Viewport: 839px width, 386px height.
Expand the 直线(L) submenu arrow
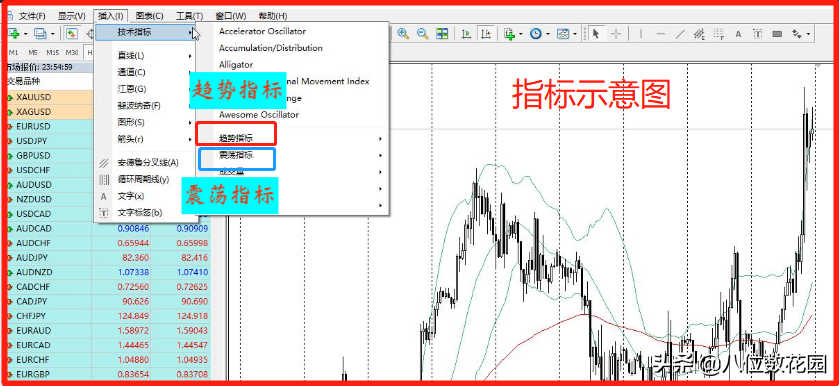pos(190,56)
